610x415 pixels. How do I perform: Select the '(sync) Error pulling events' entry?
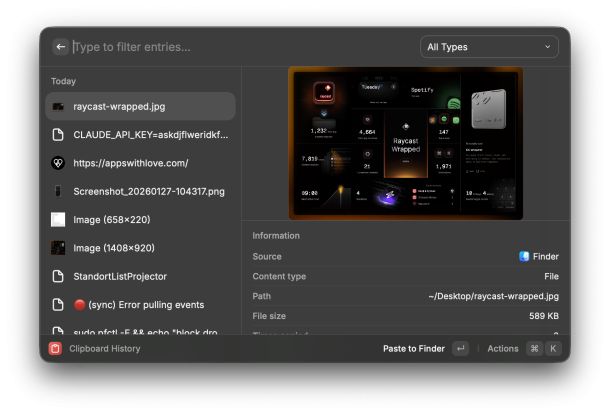[x=140, y=305]
